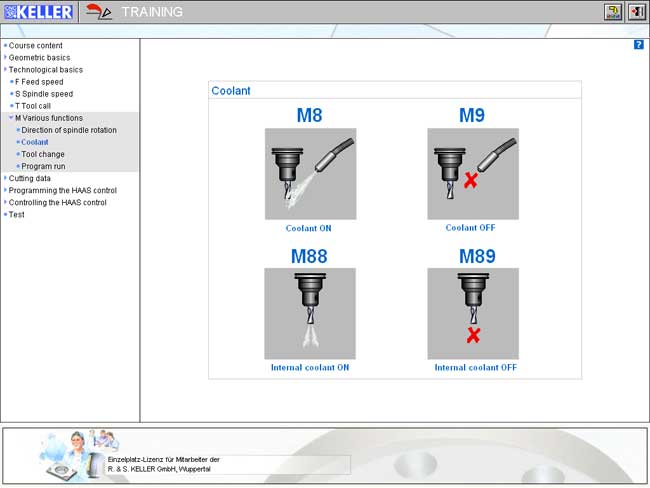Open the Tool change topic
Image resolution: width=650 pixels, height=488 pixels.
click(x=43, y=154)
